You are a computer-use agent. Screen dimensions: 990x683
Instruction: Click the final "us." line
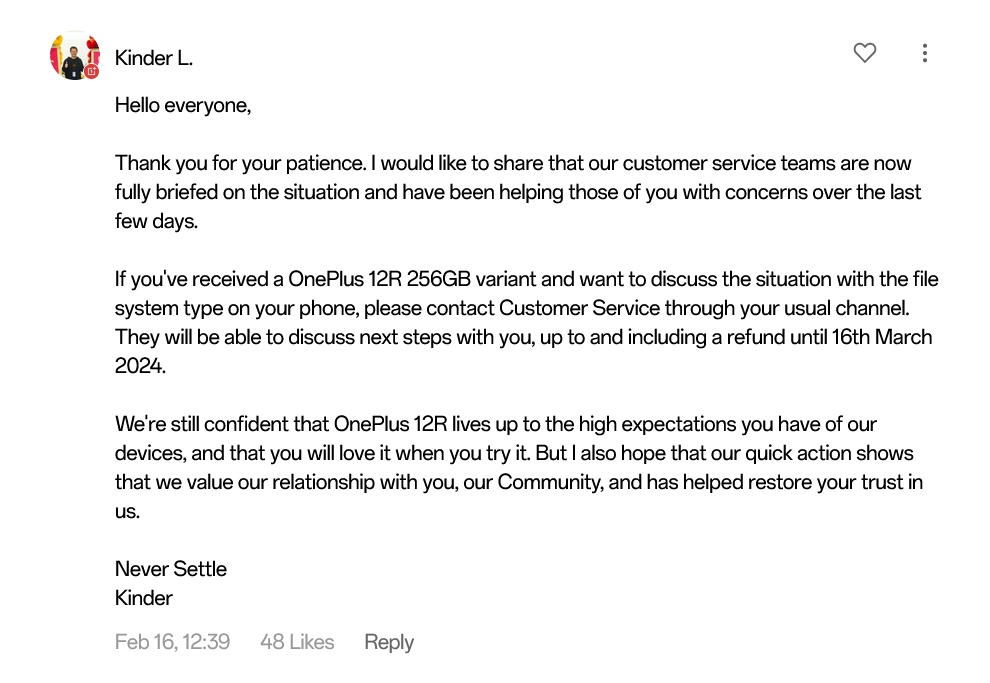pos(127,512)
